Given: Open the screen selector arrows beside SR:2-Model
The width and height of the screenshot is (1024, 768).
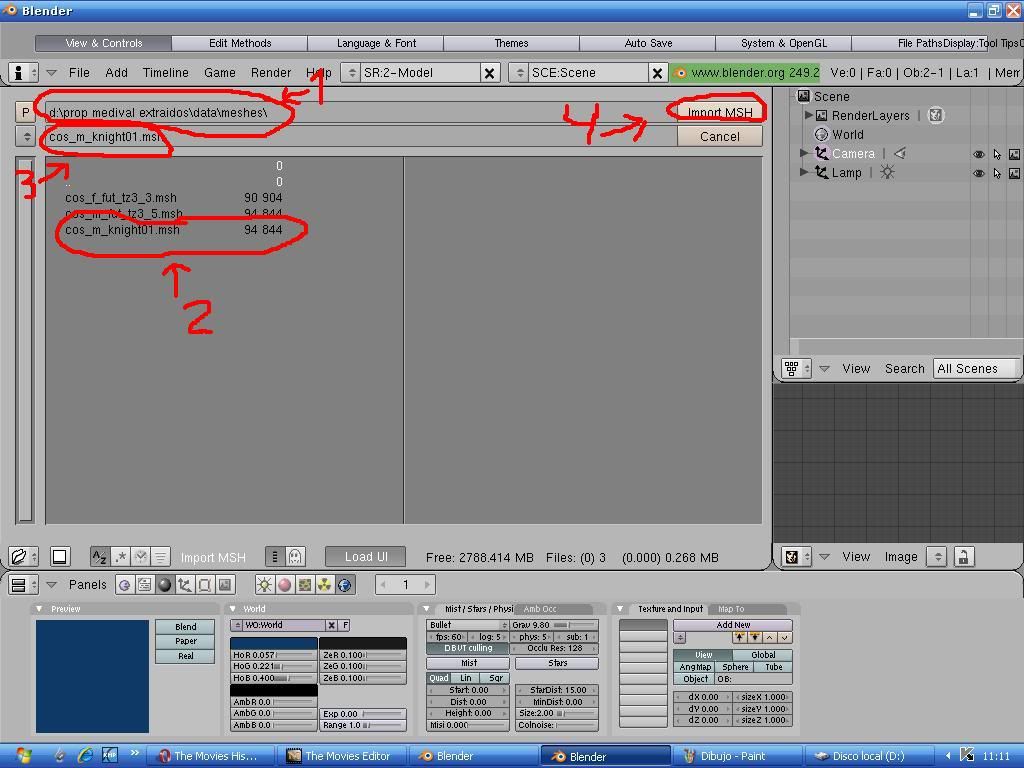Looking at the screenshot, I should coord(351,72).
